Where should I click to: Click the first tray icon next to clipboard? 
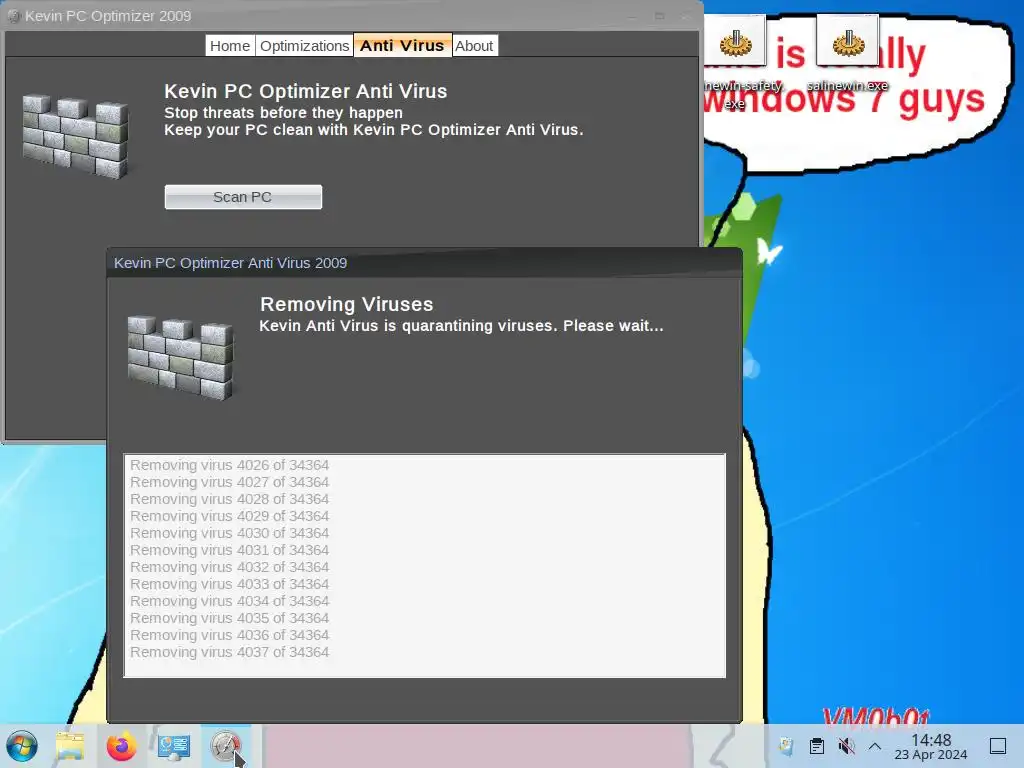click(x=786, y=746)
